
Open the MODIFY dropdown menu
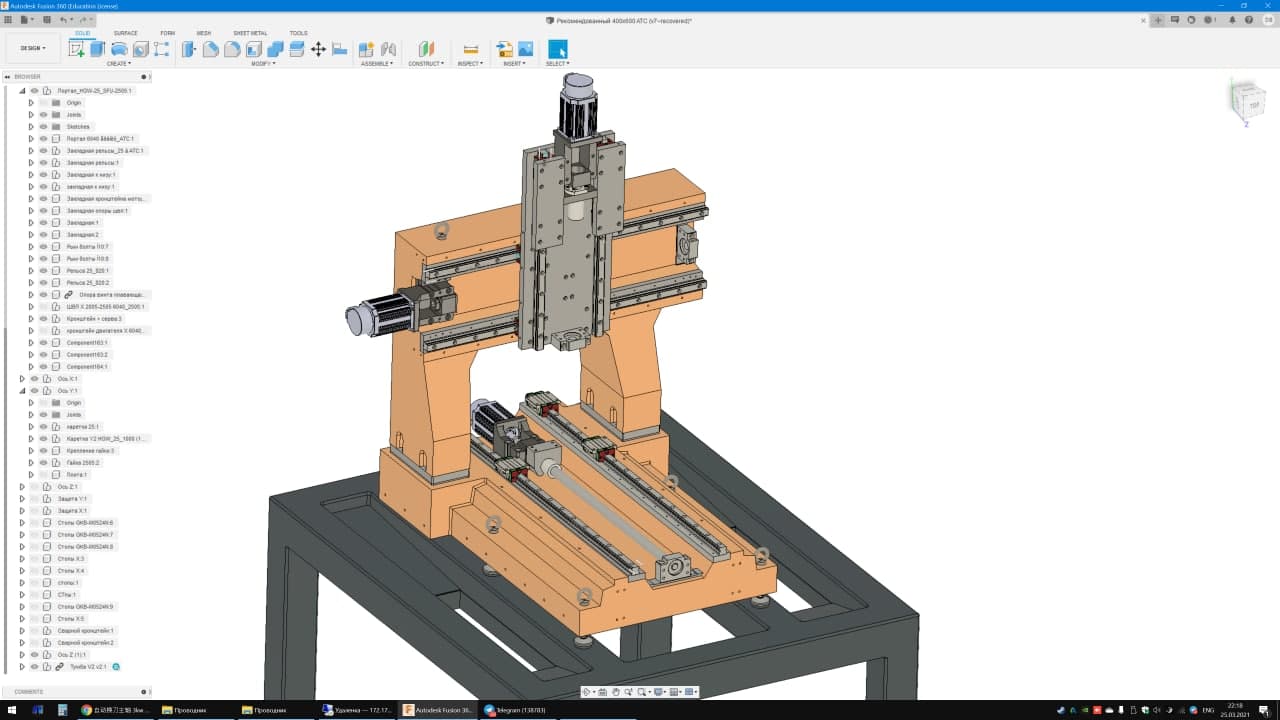[262, 64]
